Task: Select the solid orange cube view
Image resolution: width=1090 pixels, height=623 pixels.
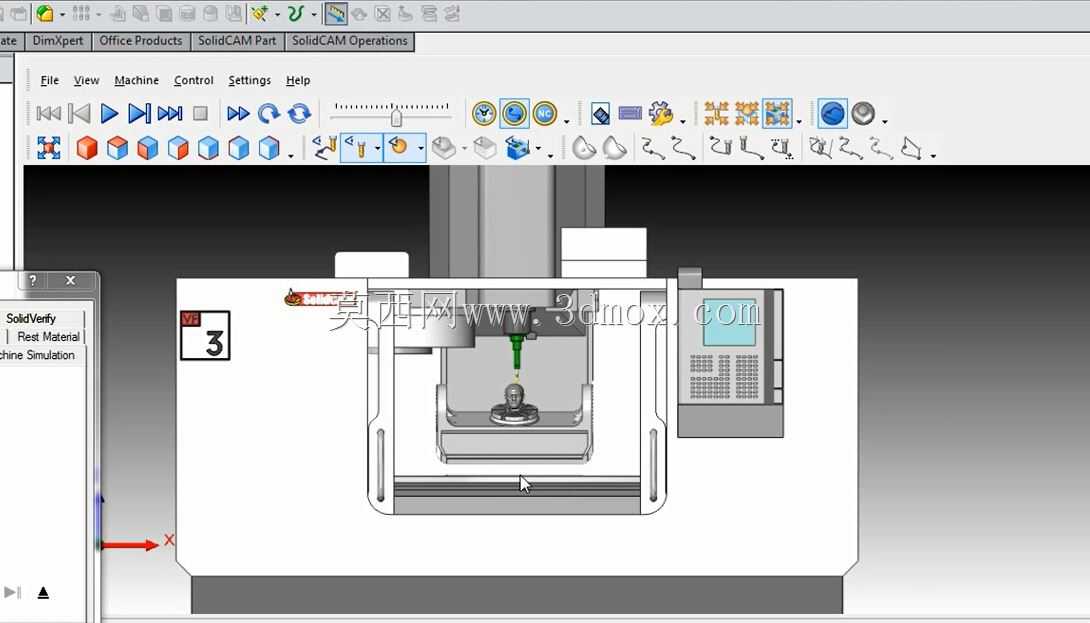Action: coord(87,148)
